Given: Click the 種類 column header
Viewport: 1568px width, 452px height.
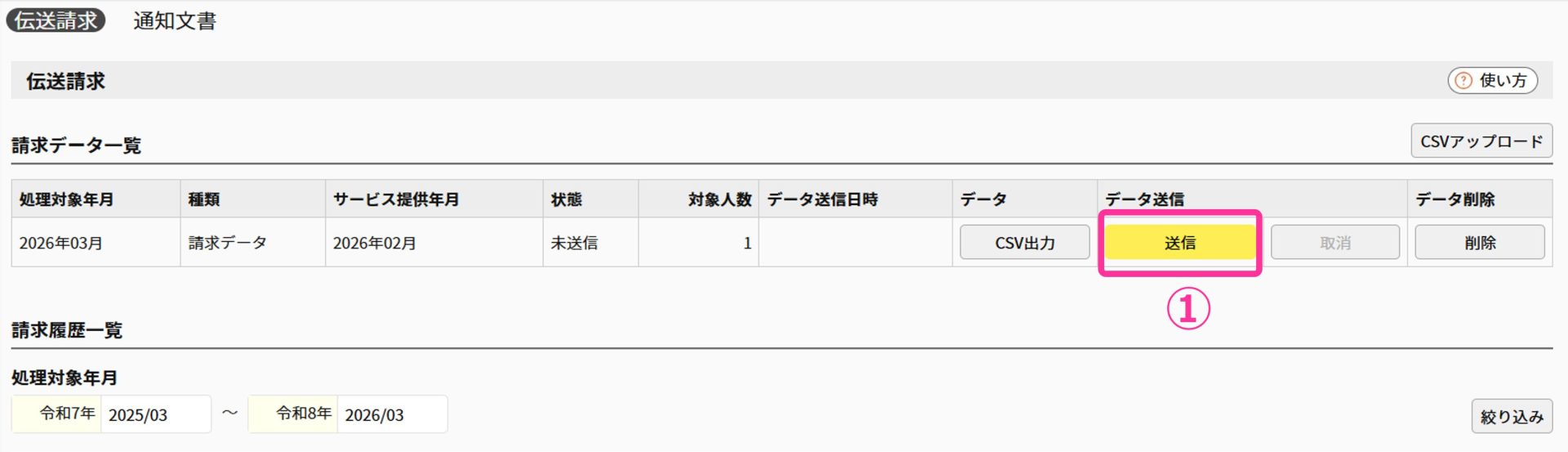Looking at the screenshot, I should [x=204, y=199].
